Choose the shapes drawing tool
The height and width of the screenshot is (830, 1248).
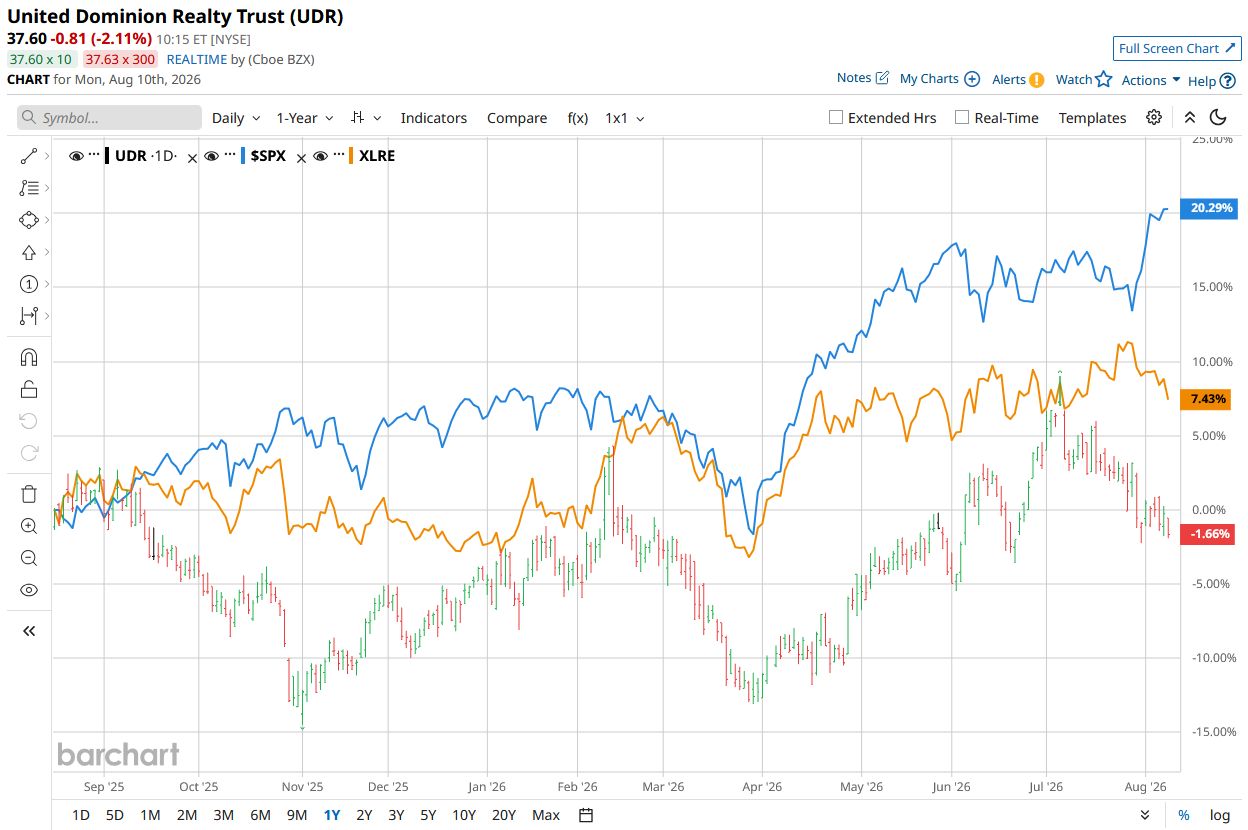28,220
